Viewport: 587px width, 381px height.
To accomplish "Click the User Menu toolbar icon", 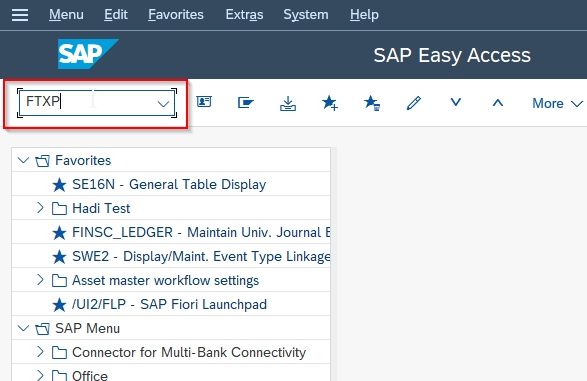I will (204, 102).
